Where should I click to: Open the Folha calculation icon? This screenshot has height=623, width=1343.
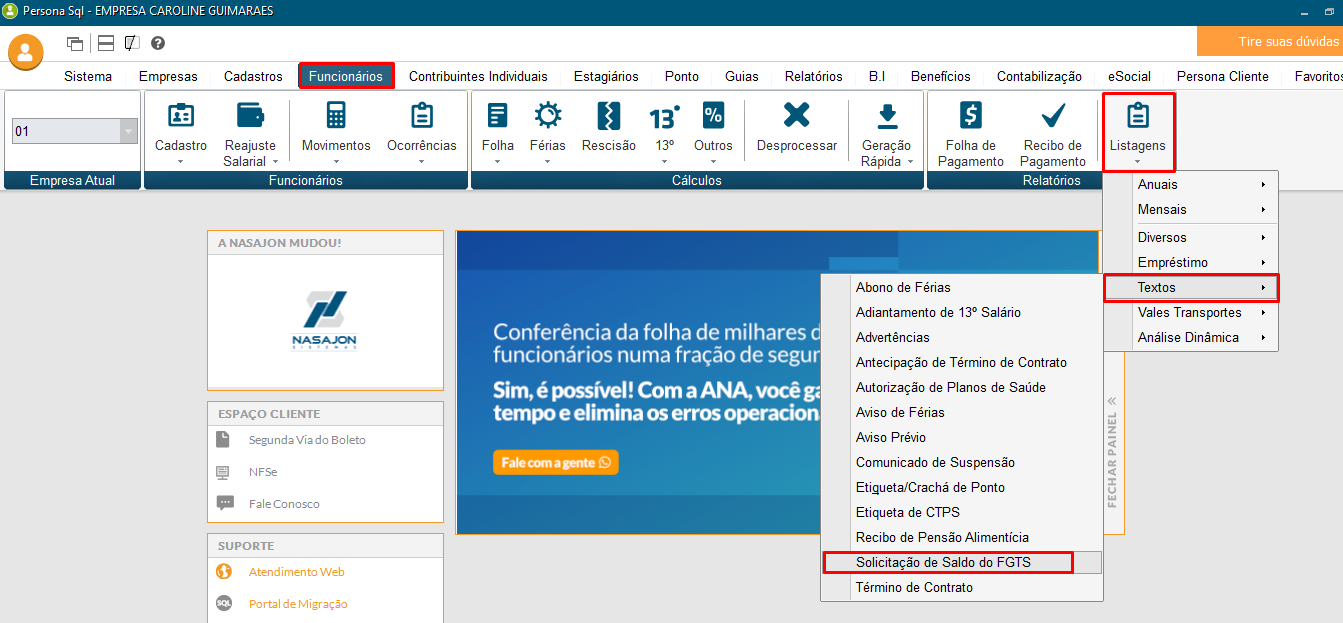click(497, 115)
